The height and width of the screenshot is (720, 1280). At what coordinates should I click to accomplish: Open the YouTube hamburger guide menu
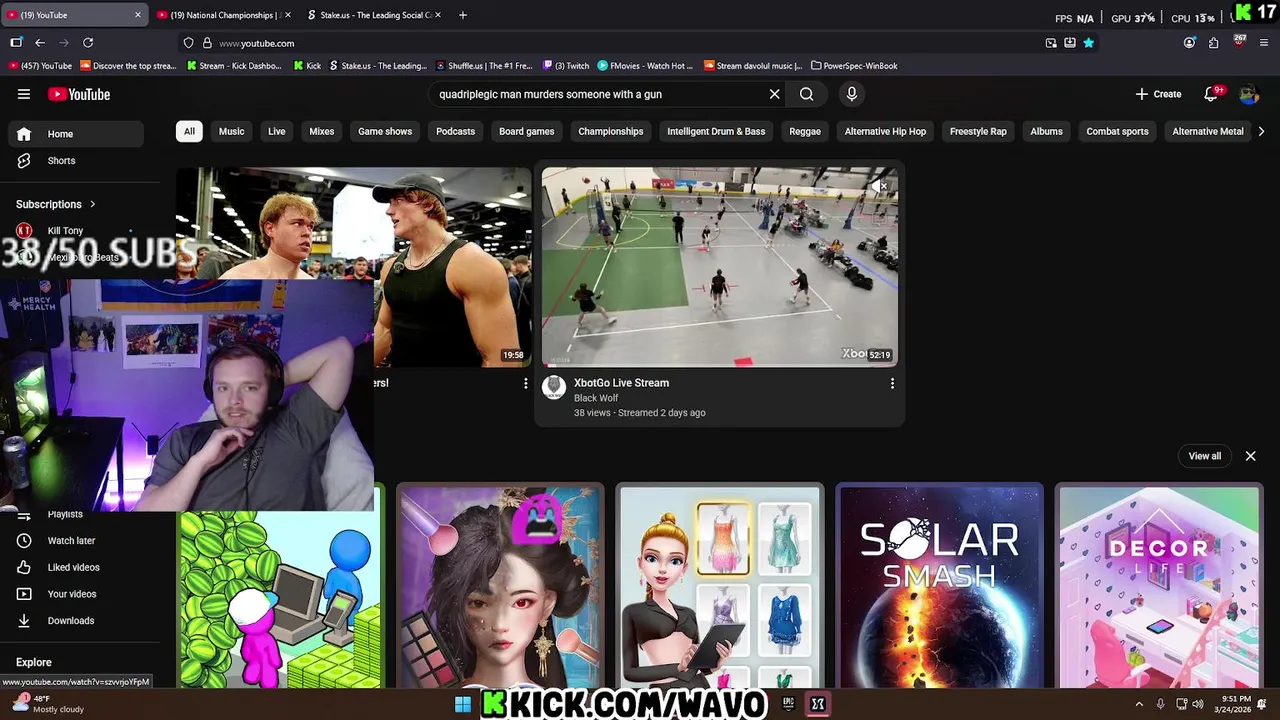click(x=24, y=94)
